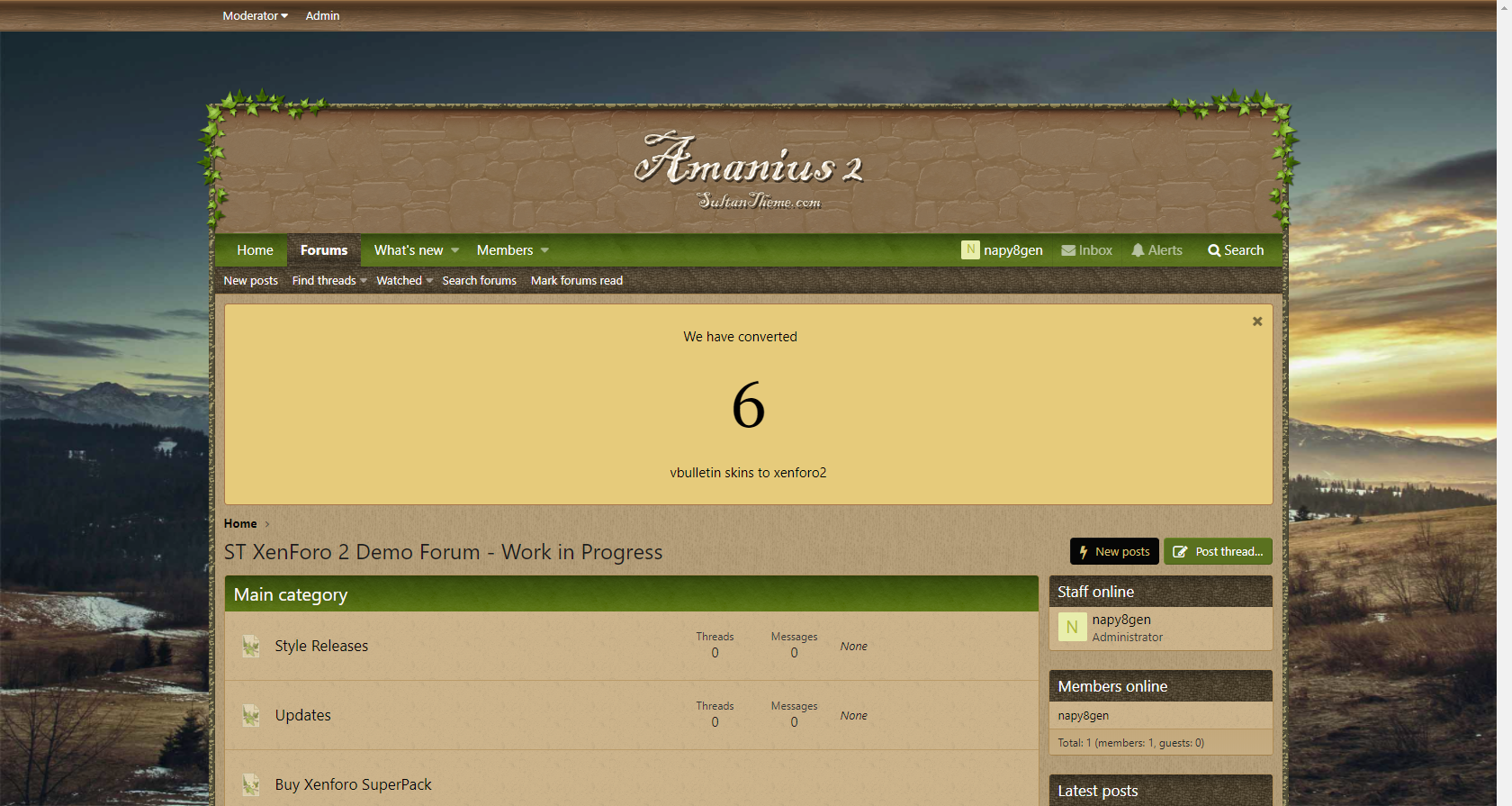1512x806 pixels.
Task: Click the napy8gen avatar in navigation bar
Action: click(970, 249)
